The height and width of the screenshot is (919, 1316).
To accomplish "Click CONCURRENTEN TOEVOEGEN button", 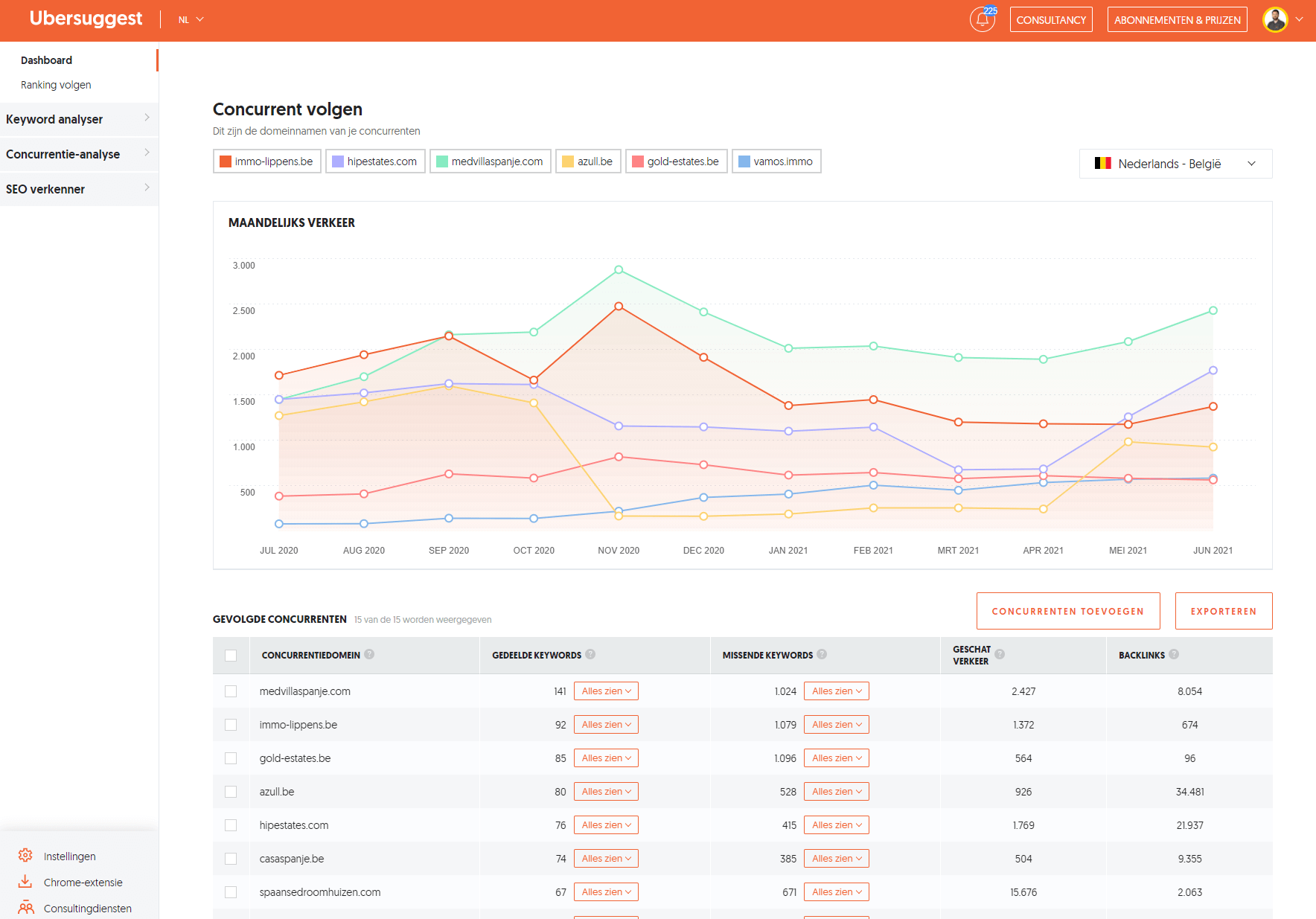I will coord(1068,611).
